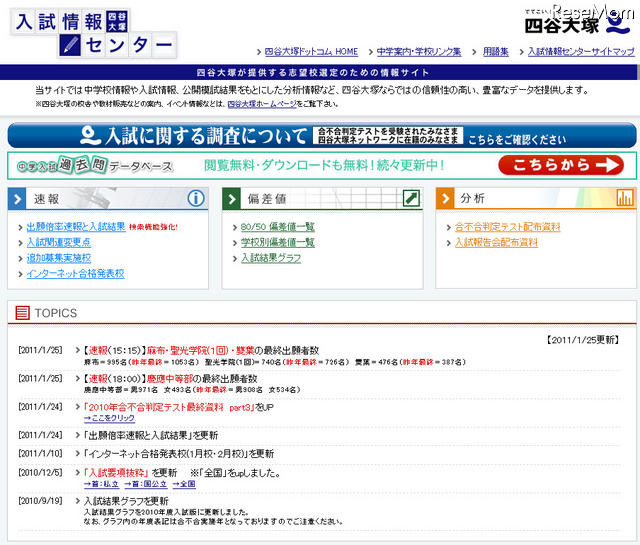640x545 pixels.
Task: Click the [2010/12/5] date entry
Action: [40, 472]
